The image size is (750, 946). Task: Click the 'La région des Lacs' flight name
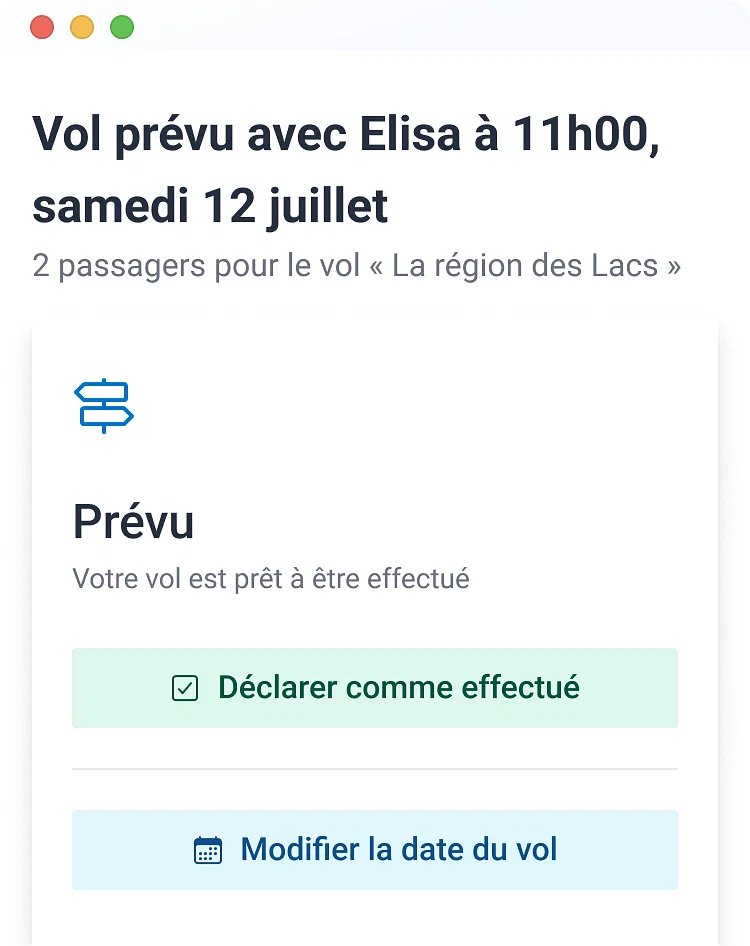tap(525, 266)
